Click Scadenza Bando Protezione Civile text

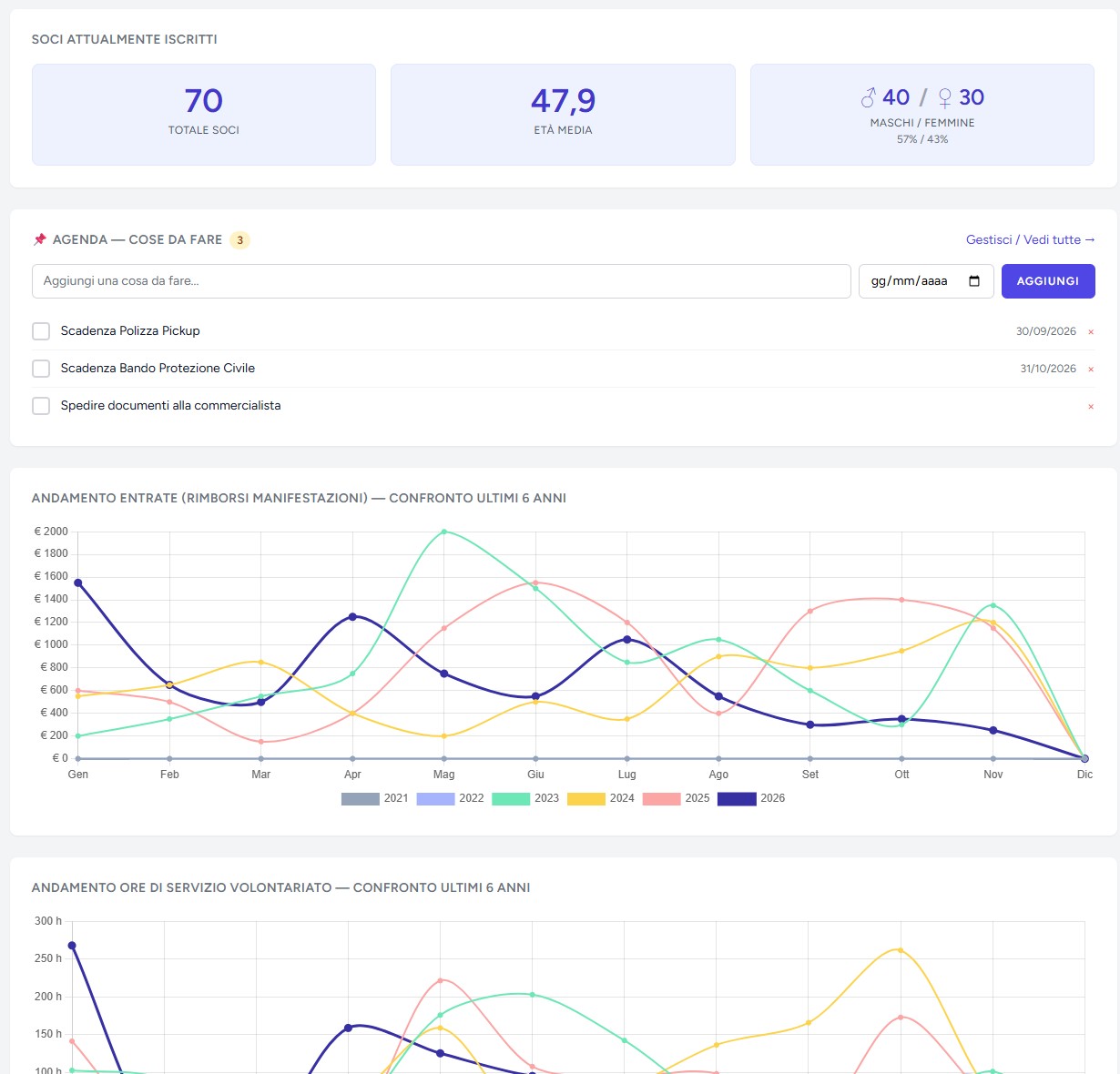click(x=158, y=369)
